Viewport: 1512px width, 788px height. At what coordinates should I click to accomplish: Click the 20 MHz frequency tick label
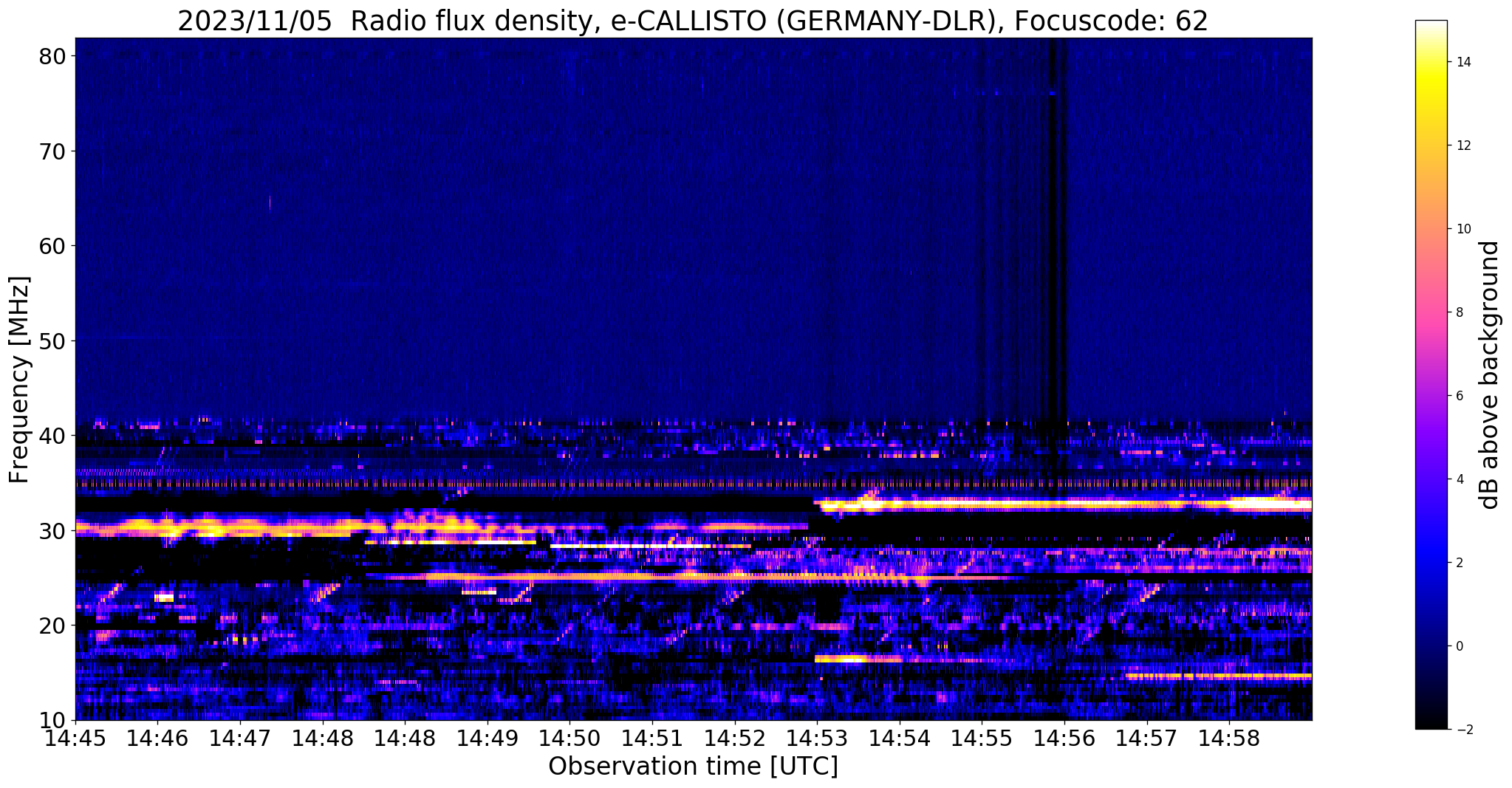pyautogui.click(x=52, y=626)
